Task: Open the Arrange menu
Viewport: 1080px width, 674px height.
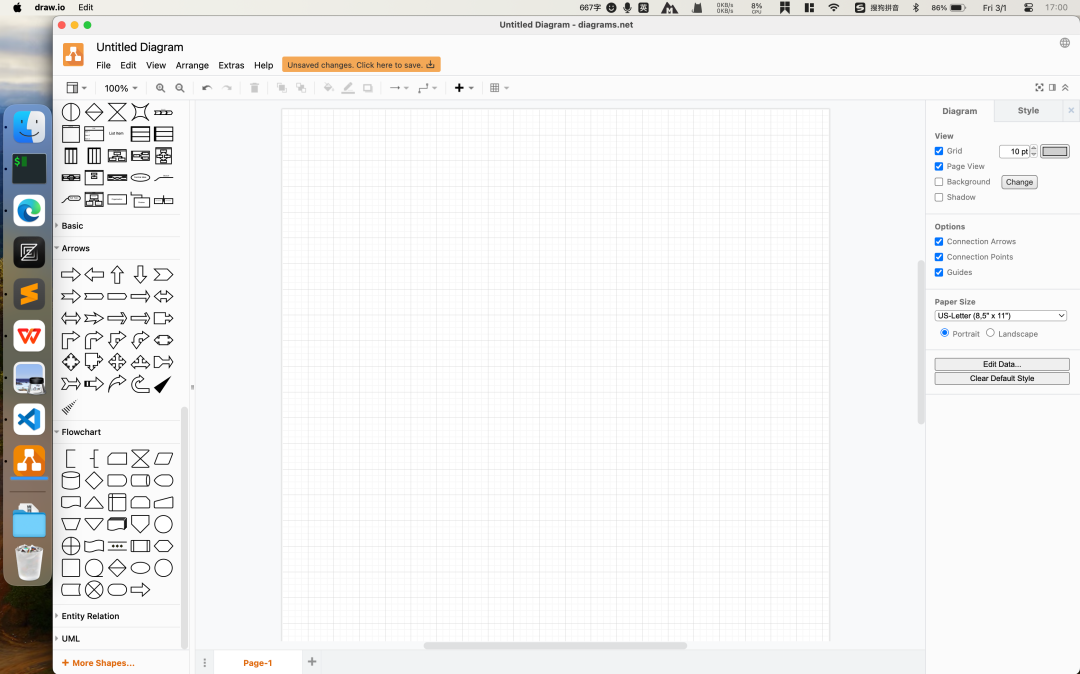Action: coord(192,65)
